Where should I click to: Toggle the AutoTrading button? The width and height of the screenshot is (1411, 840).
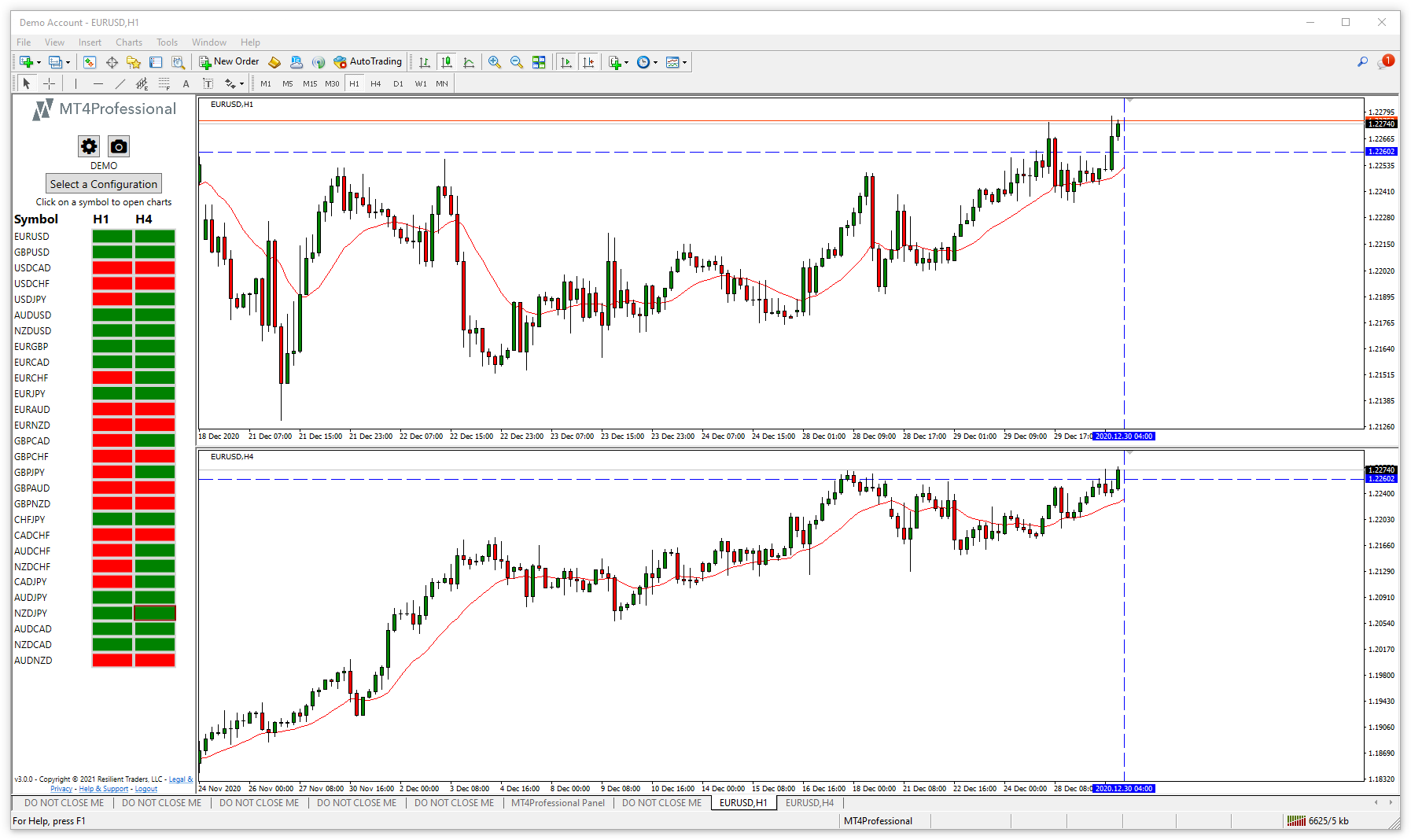tap(368, 62)
